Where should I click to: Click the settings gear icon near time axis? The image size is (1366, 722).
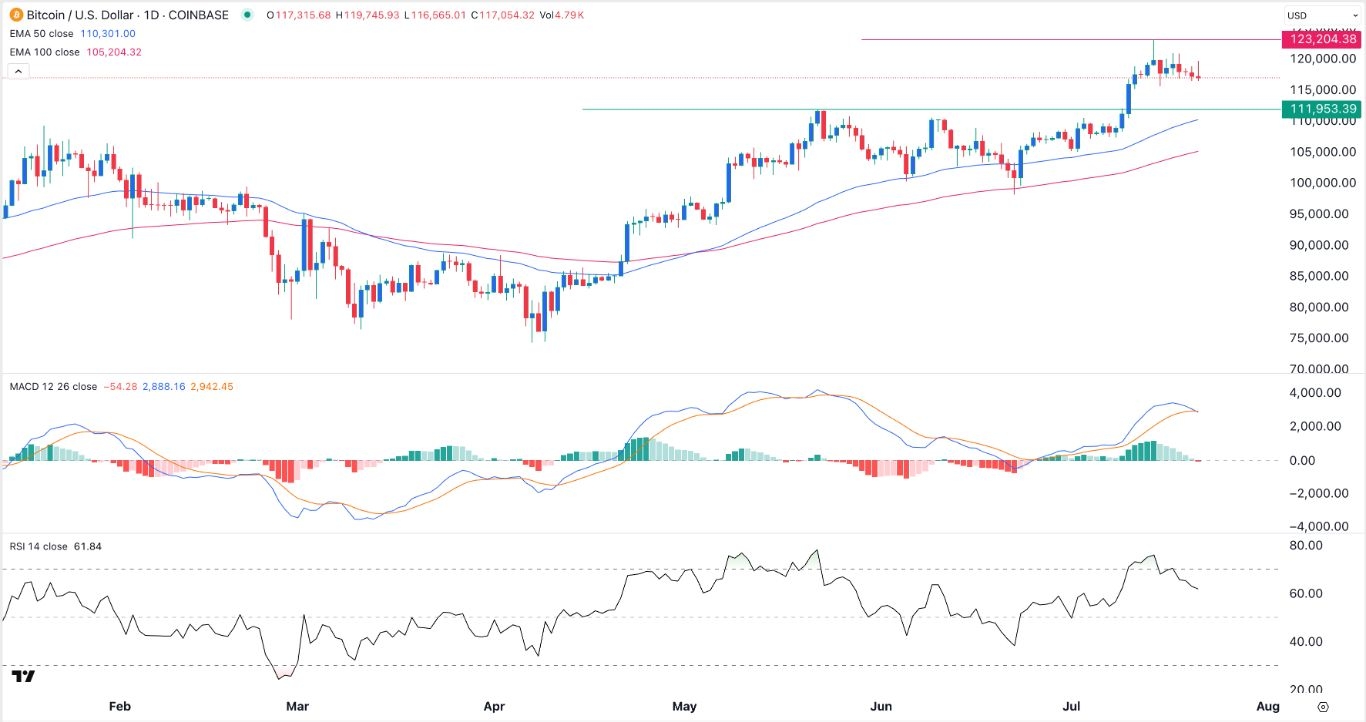coord(1323,707)
